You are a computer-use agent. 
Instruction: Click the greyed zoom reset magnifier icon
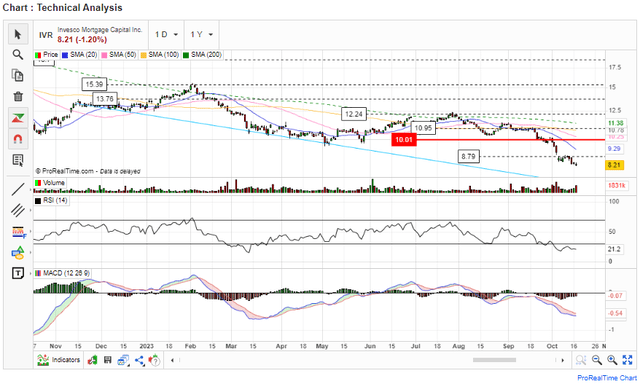581,360
